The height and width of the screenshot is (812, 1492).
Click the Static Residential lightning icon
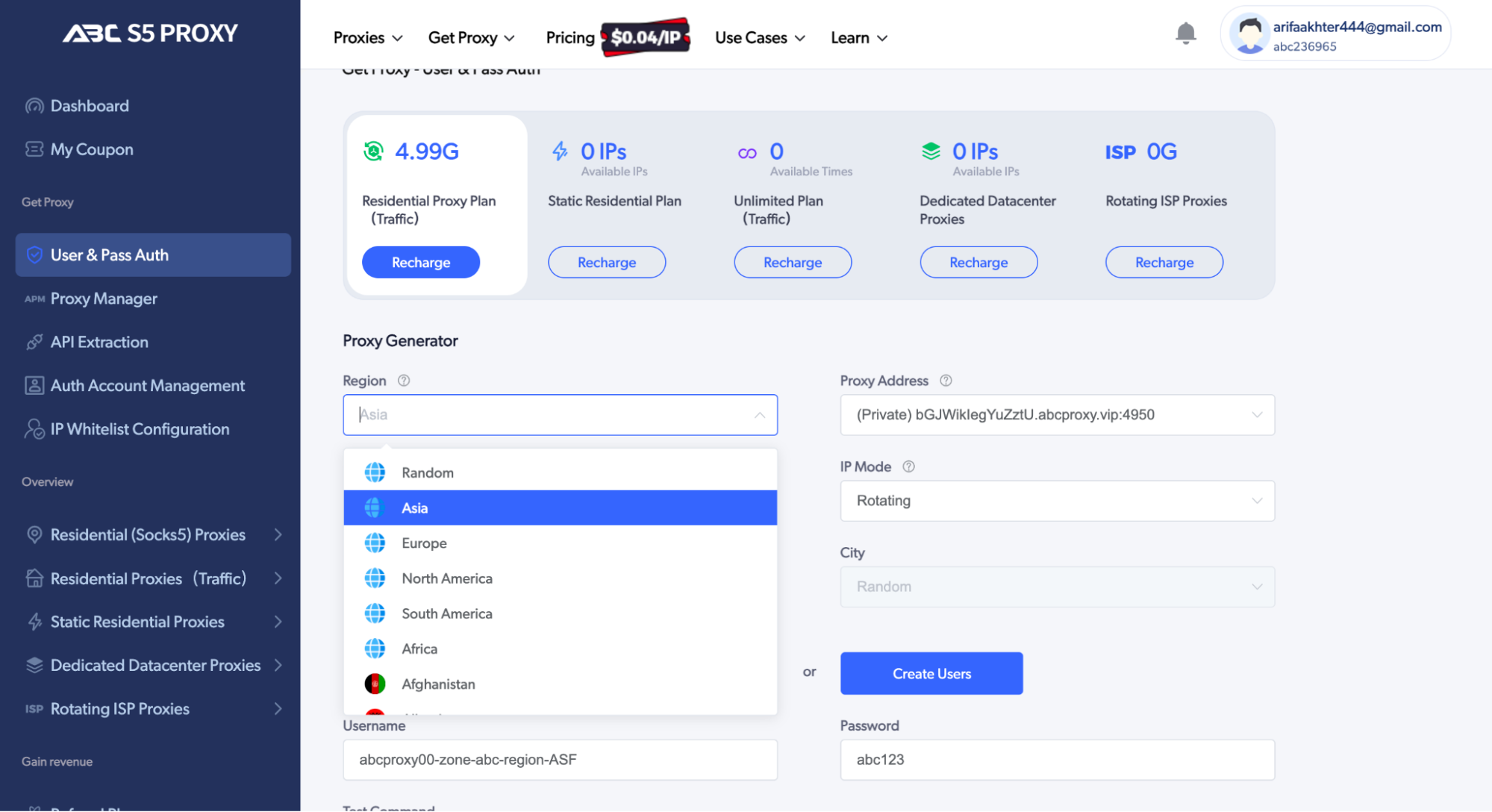pyautogui.click(x=34, y=622)
